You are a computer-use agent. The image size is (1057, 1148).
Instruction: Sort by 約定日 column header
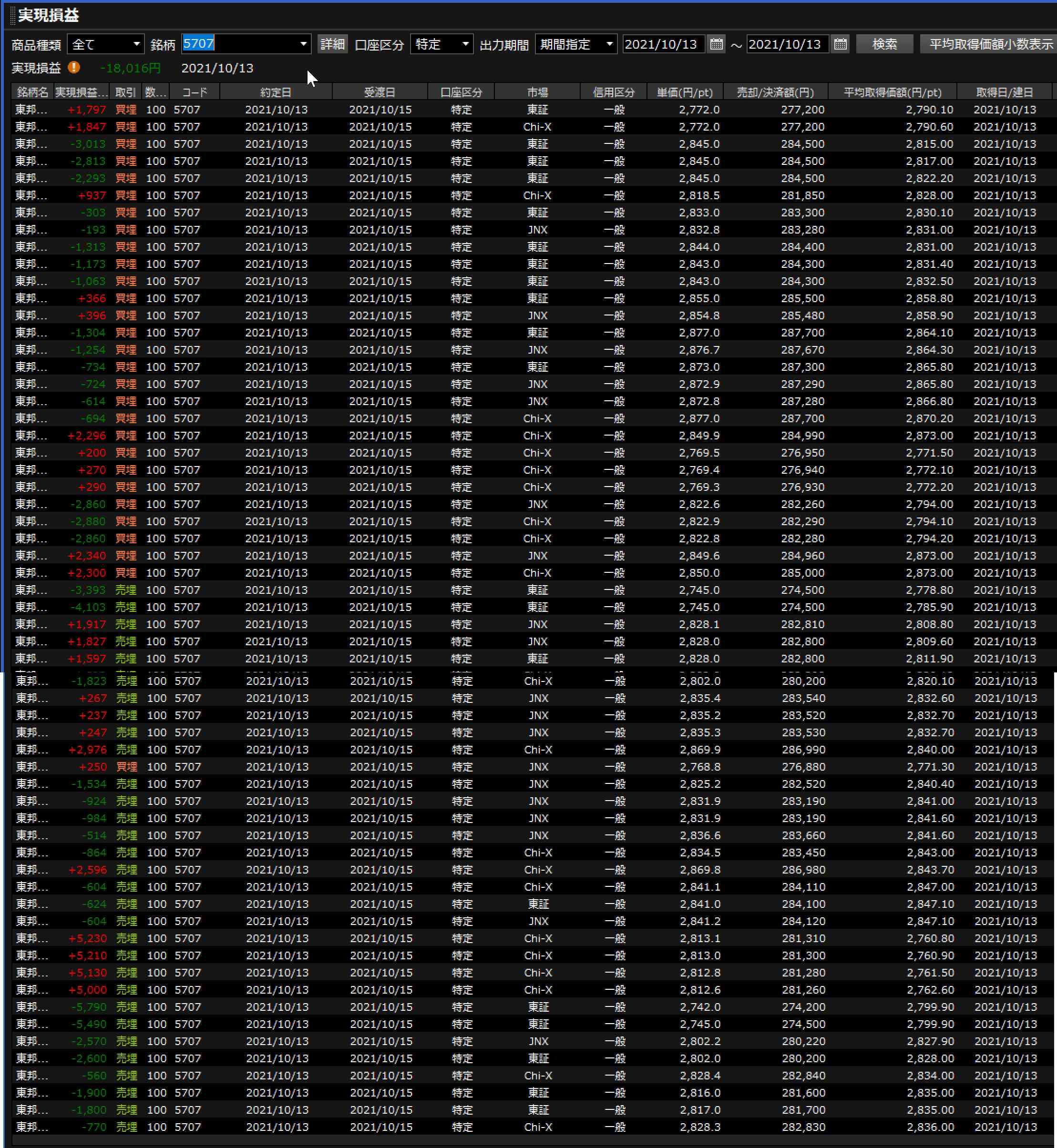point(276,92)
